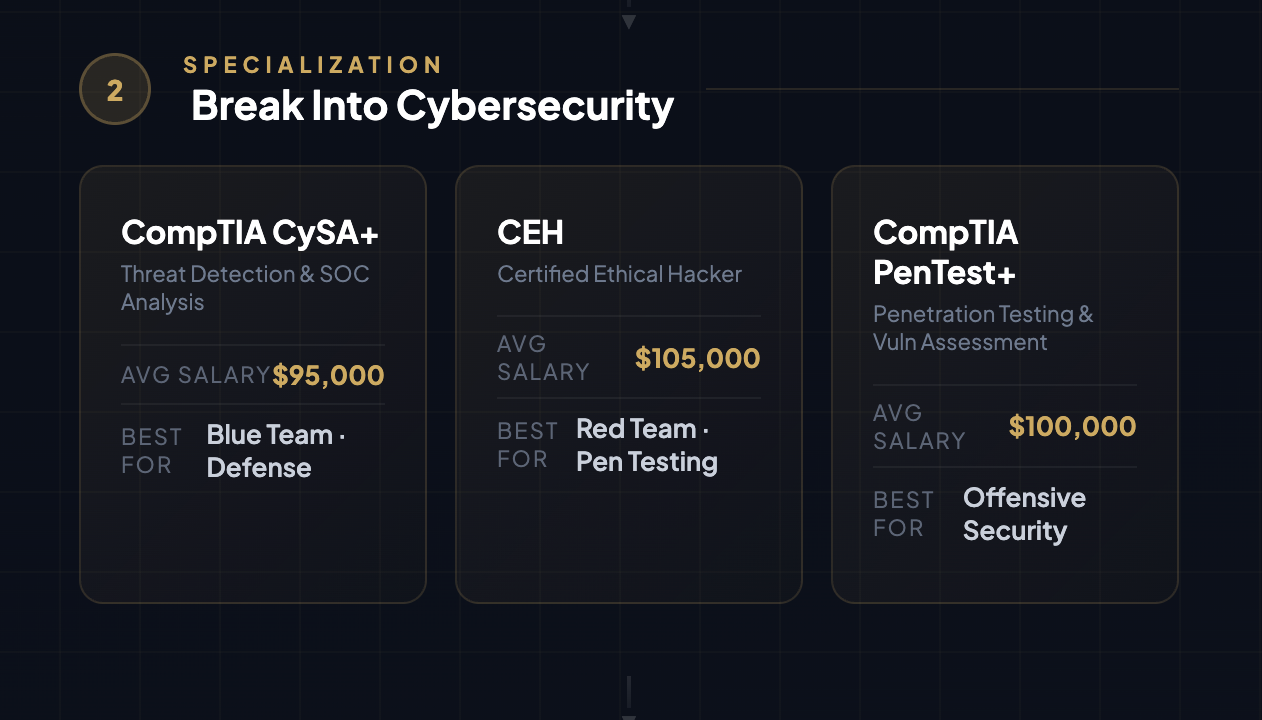Image resolution: width=1262 pixels, height=720 pixels.
Task: Select the $105,000 salary figure
Action: pos(697,358)
